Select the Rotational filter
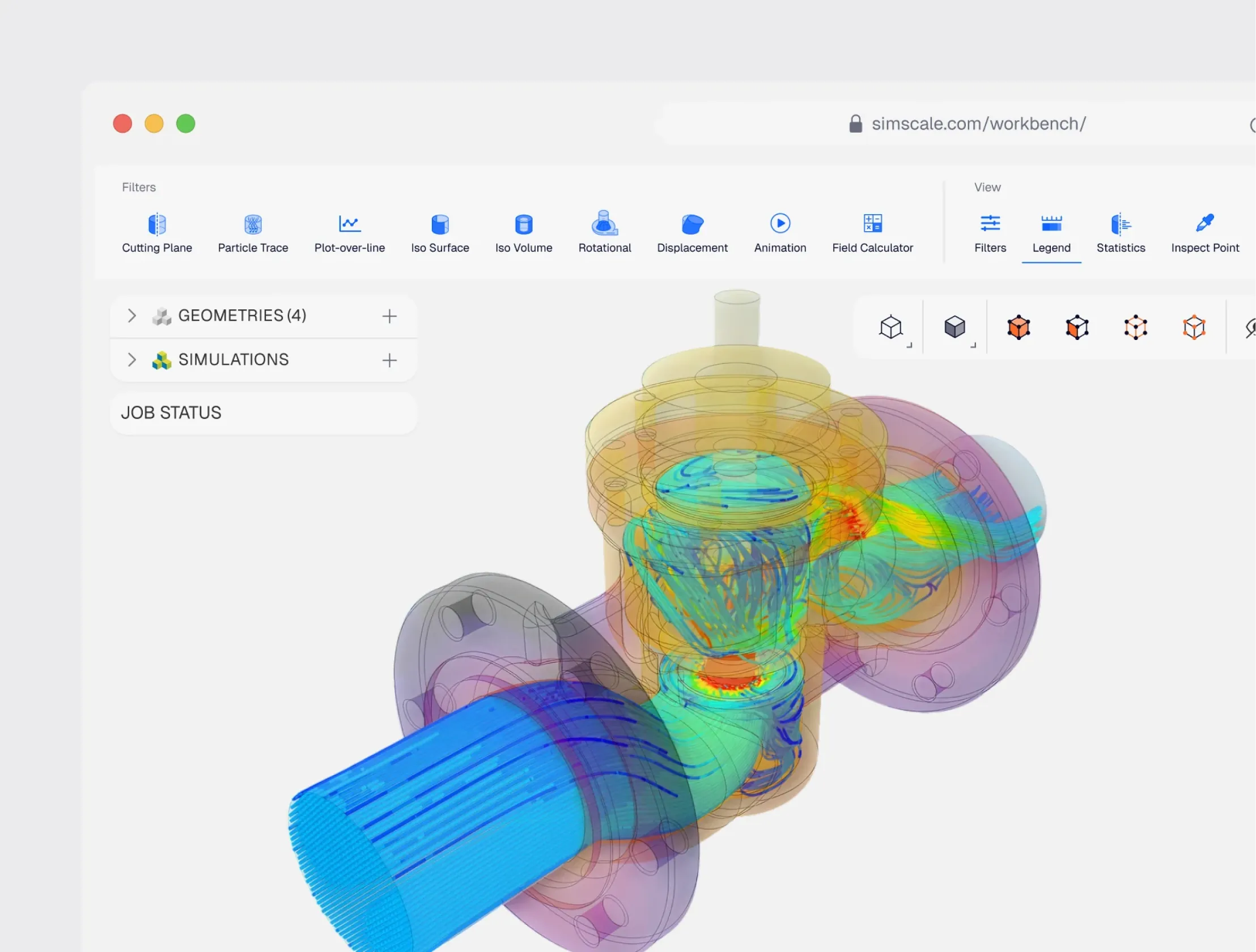Image resolution: width=1256 pixels, height=952 pixels. [x=605, y=233]
